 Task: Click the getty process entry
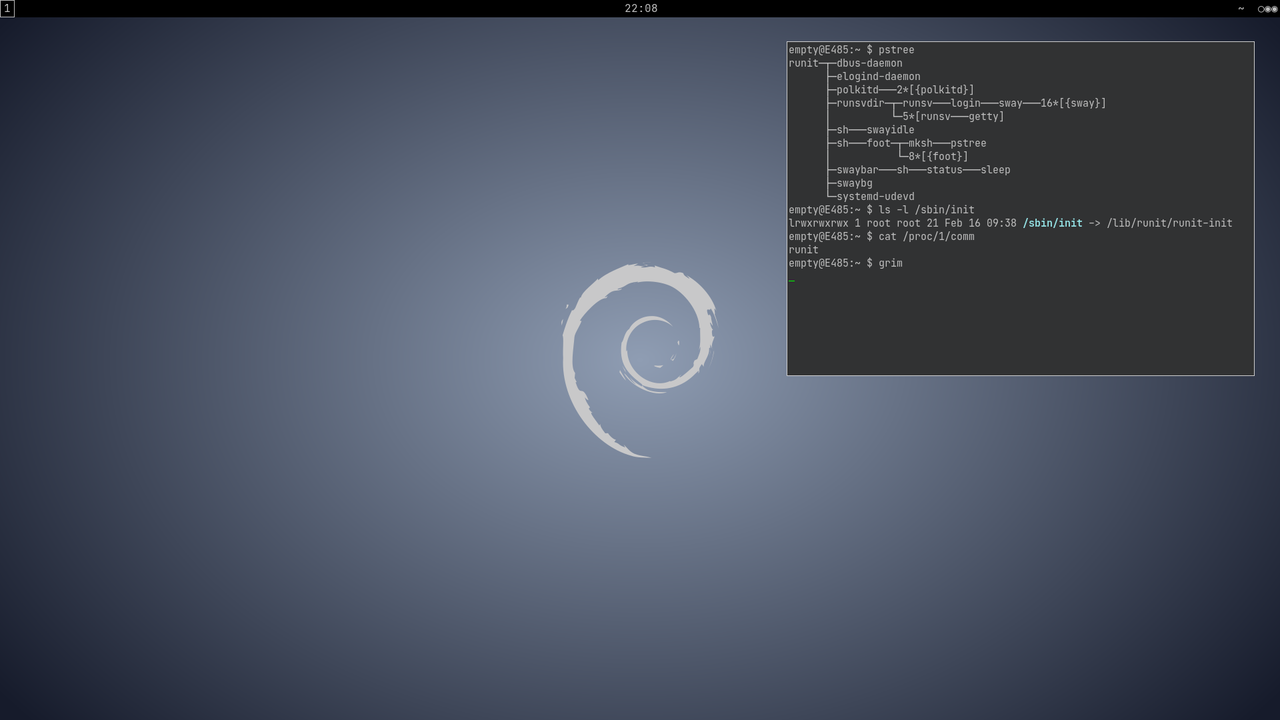click(x=983, y=116)
